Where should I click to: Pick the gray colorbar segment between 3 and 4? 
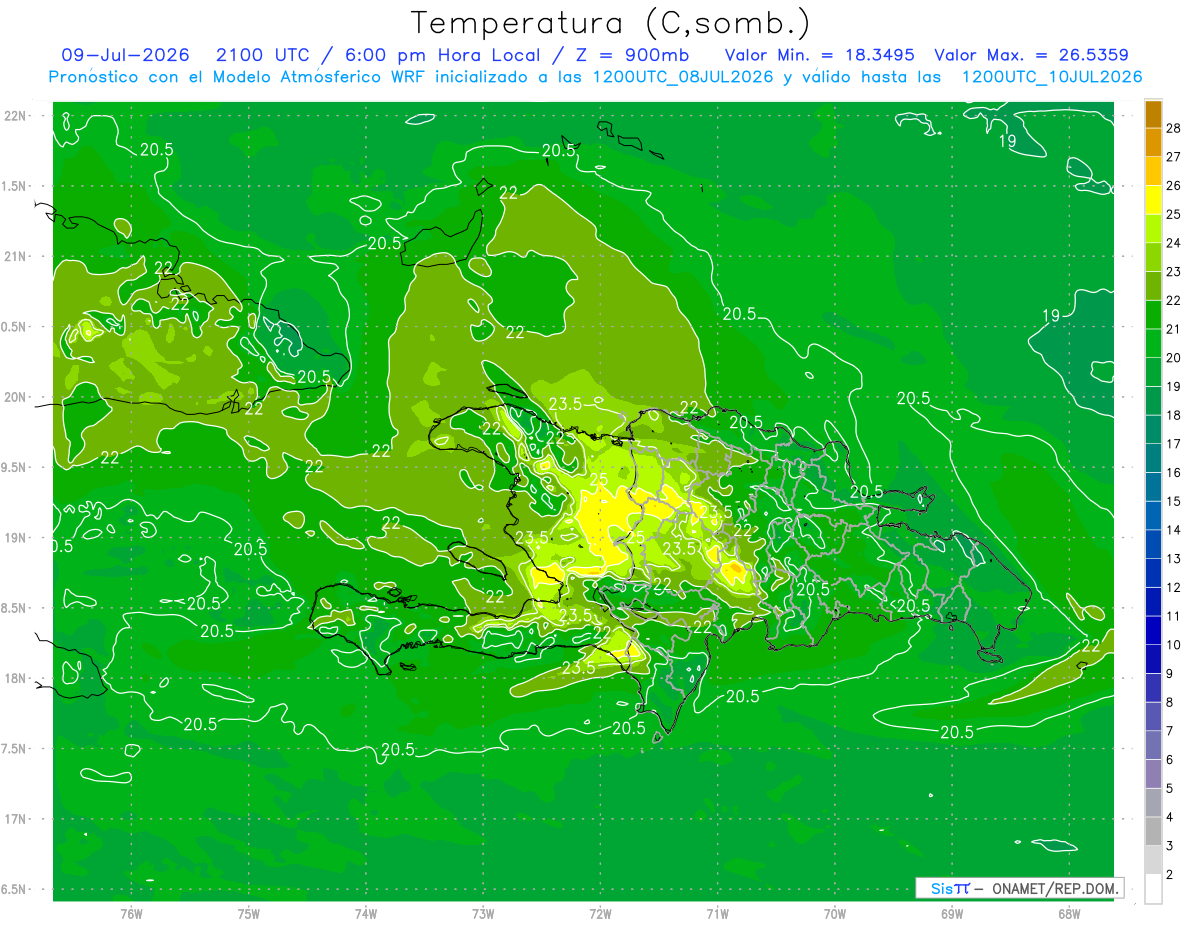coord(1153,831)
